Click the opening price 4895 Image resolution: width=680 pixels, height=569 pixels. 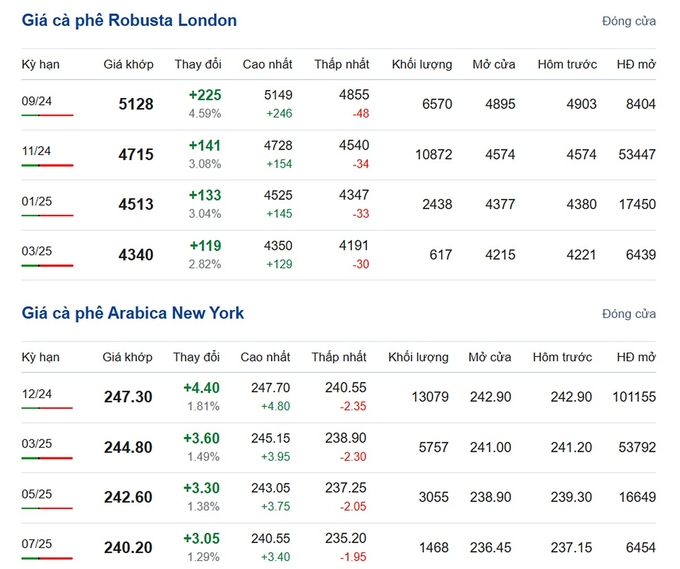pyautogui.click(x=500, y=104)
